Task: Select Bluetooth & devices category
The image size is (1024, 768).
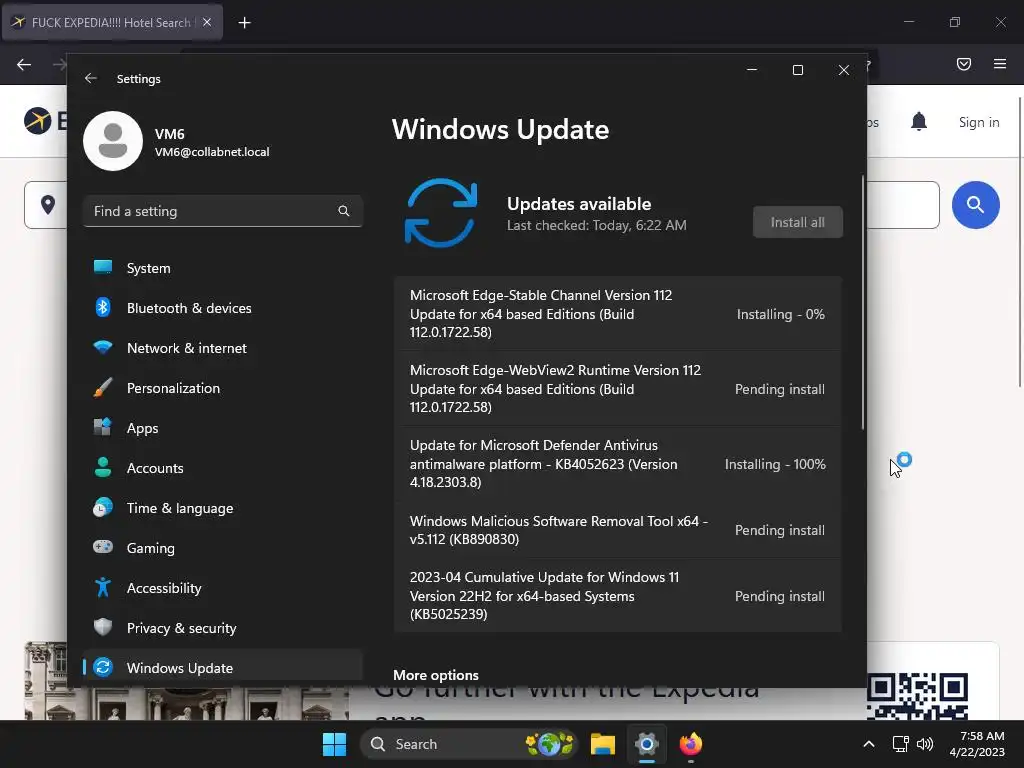Action: click(x=223, y=308)
